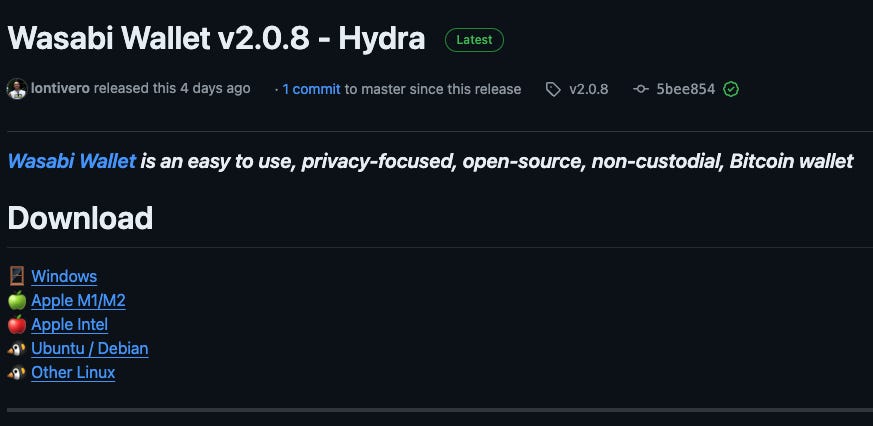Screen dimensions: 873x426
Task: Click the 'Wasabi Wallet v2.0.8 - Hydra' title
Action: point(217,38)
